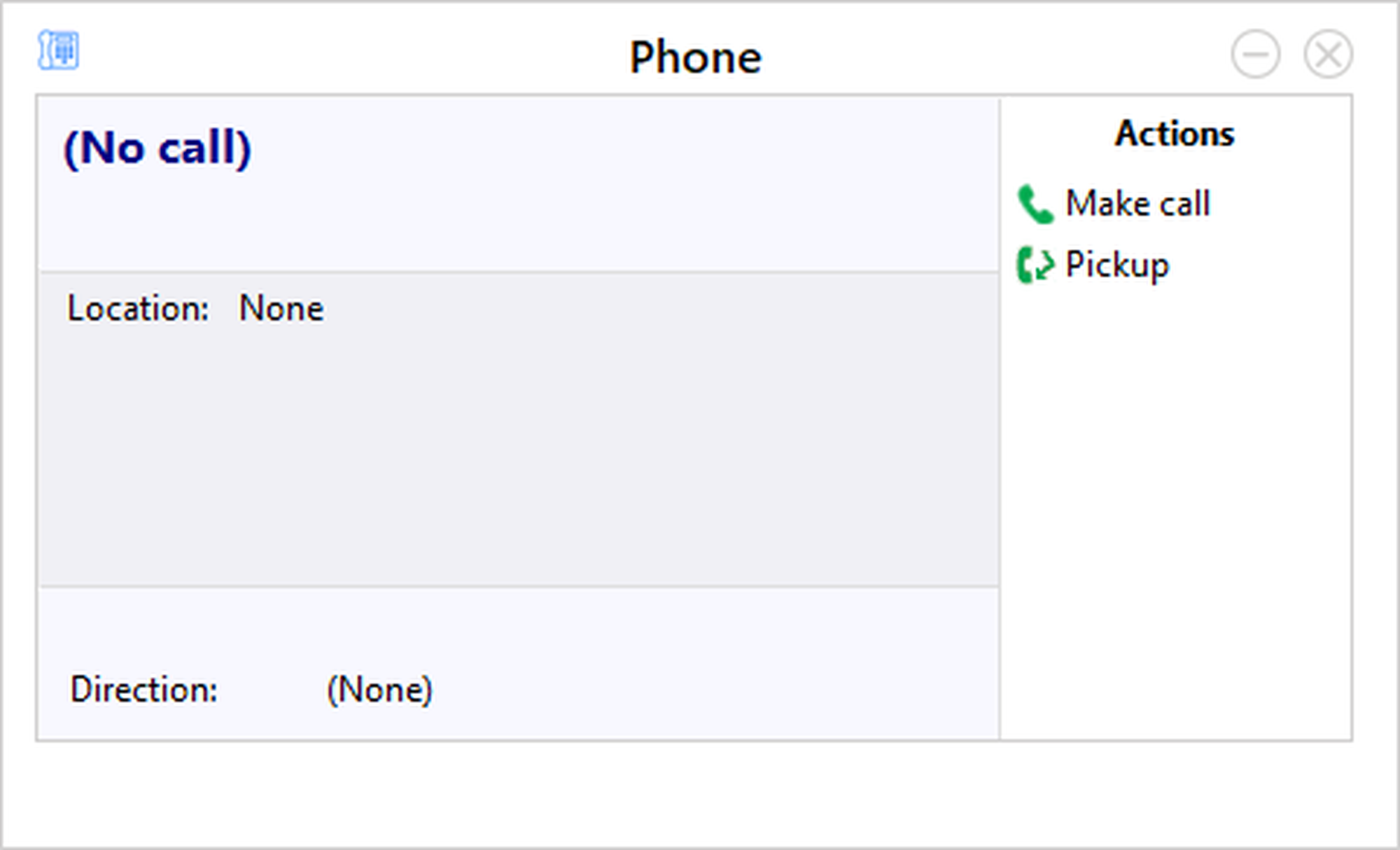Select the Location label
Screen dimensions: 1400x850
[x=138, y=308]
